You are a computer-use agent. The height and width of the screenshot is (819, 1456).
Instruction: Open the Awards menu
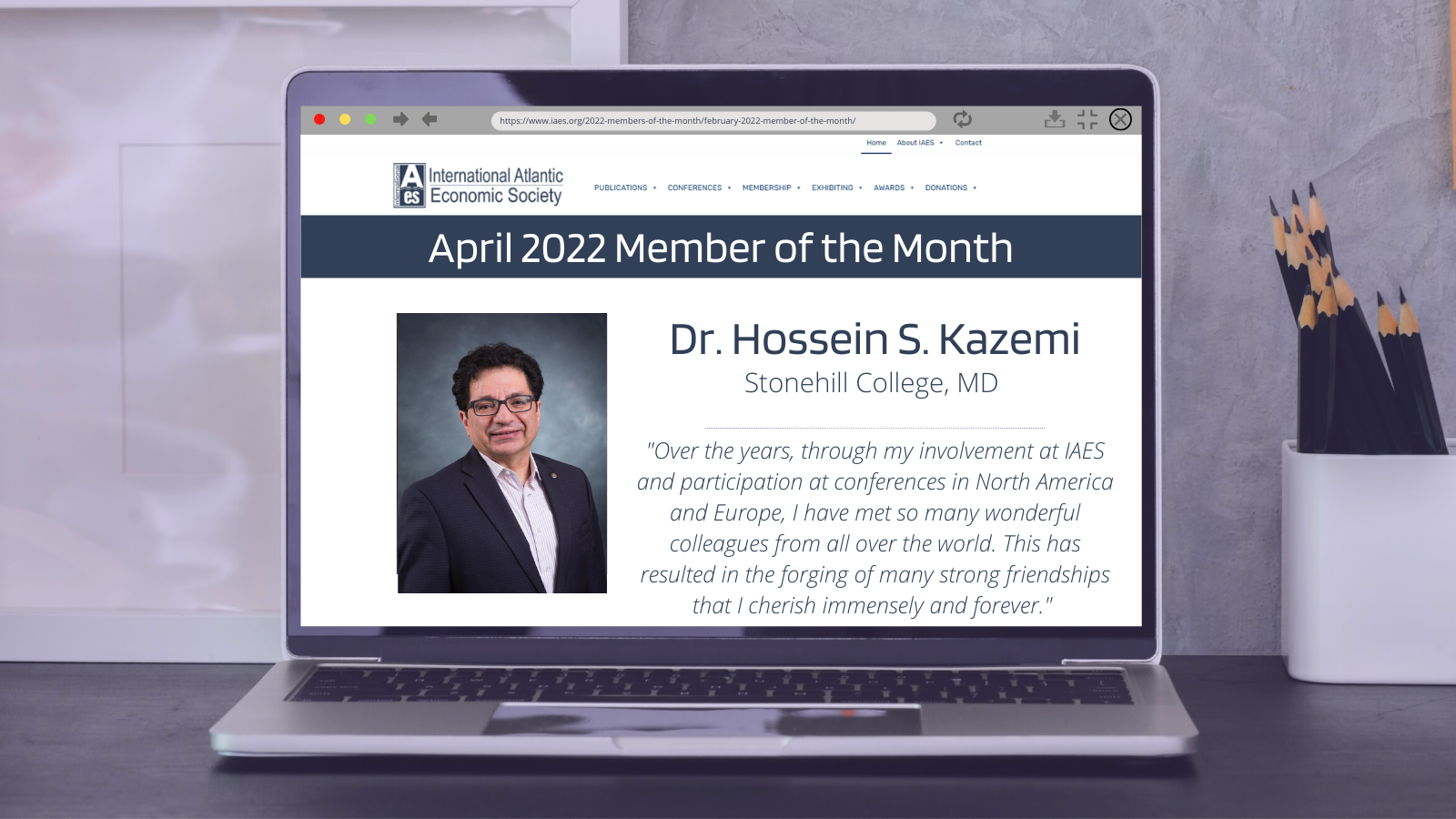tap(894, 187)
